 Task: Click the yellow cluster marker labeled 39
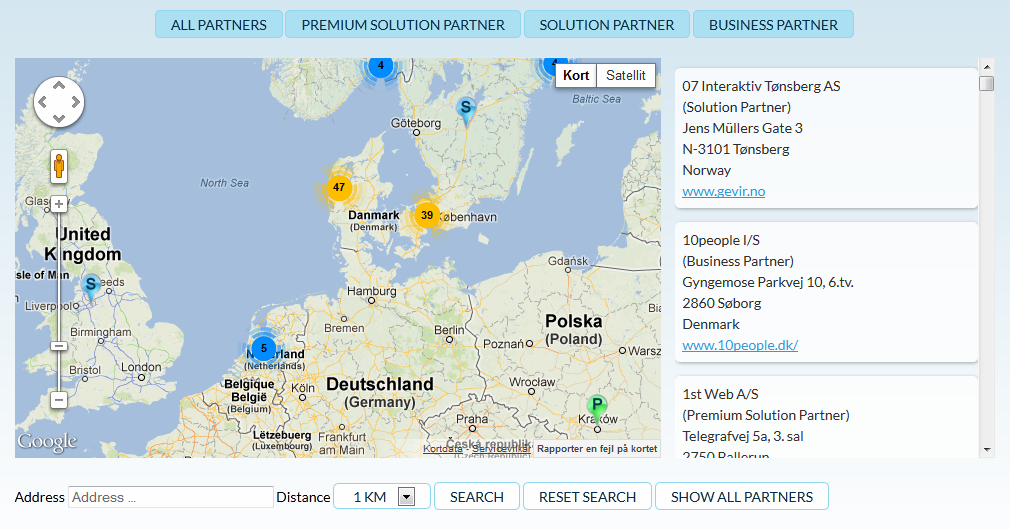(427, 215)
